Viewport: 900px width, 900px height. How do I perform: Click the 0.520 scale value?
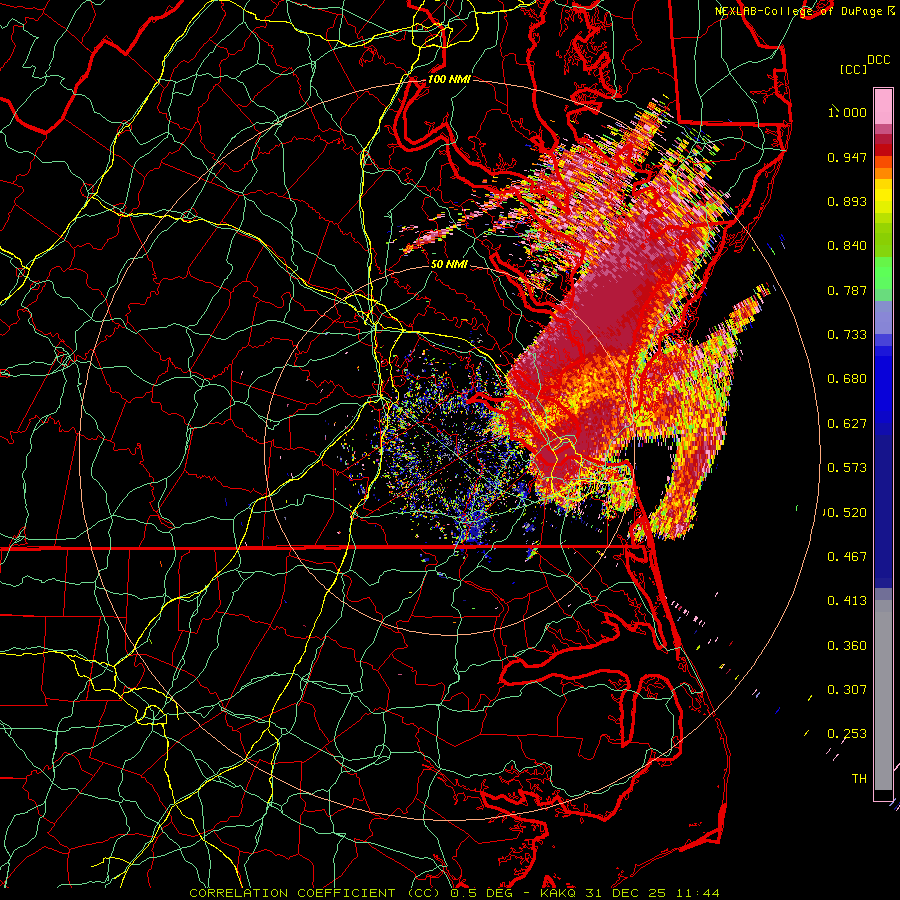847,513
